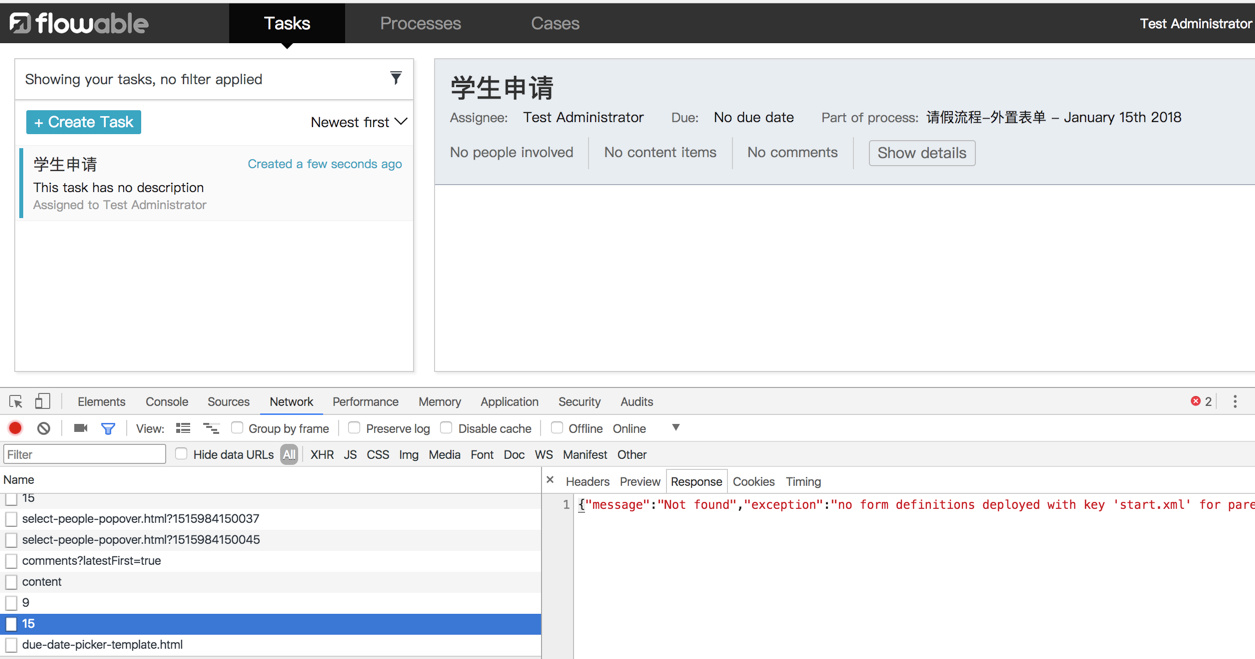1255x659 pixels.
Task: Open the Newest first sort dropdown
Action: 358,122
